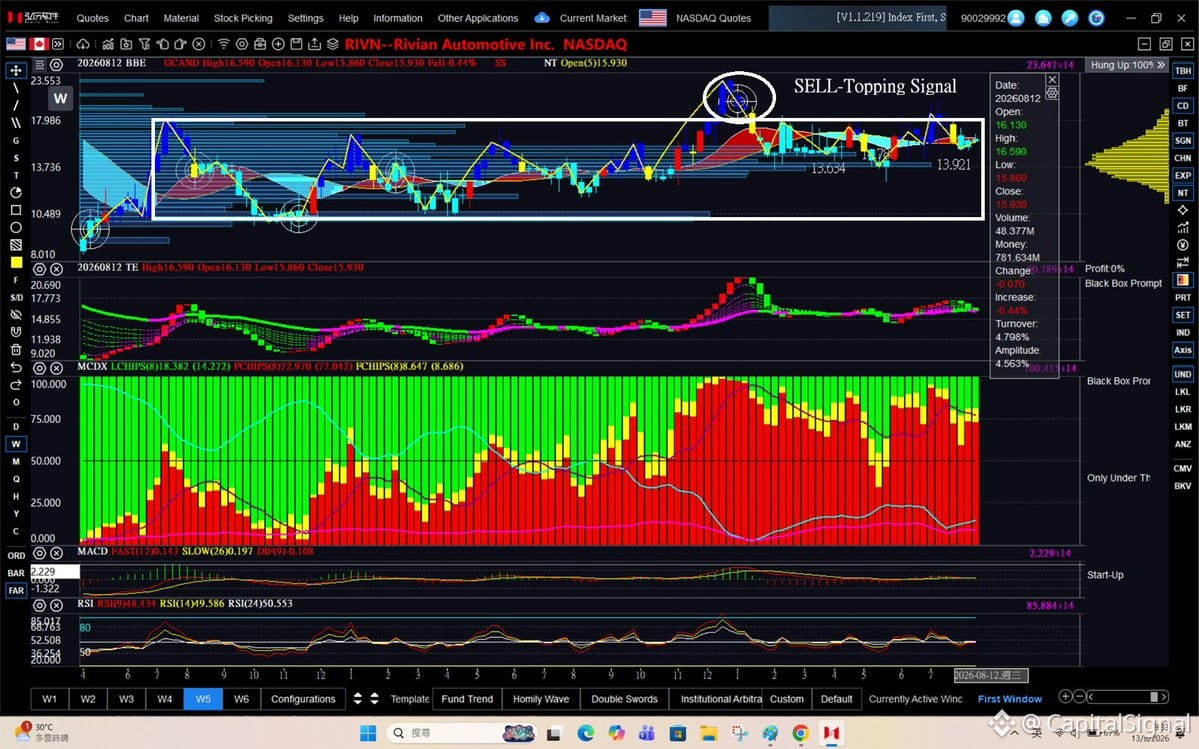
Task: Click the UND button in right sidebar
Action: click(x=1183, y=374)
